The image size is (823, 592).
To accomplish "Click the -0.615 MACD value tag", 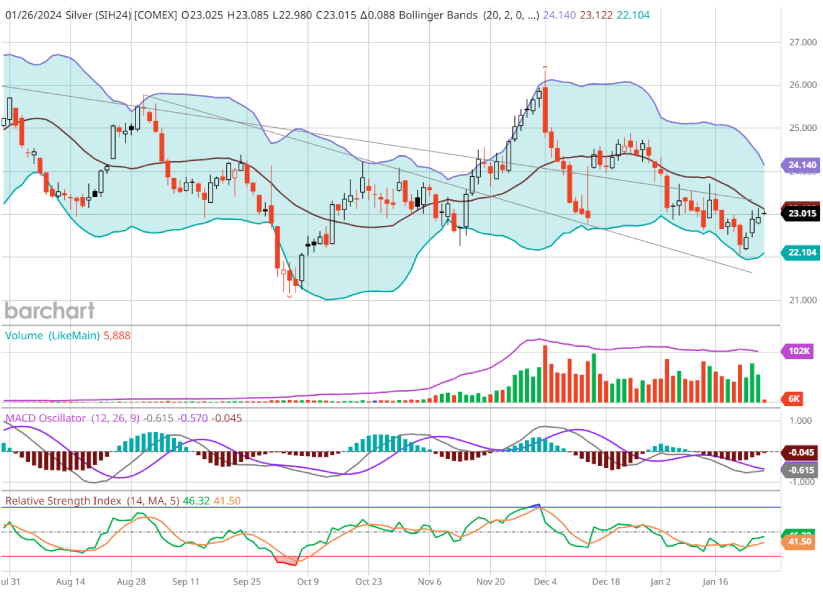I will click(x=801, y=470).
